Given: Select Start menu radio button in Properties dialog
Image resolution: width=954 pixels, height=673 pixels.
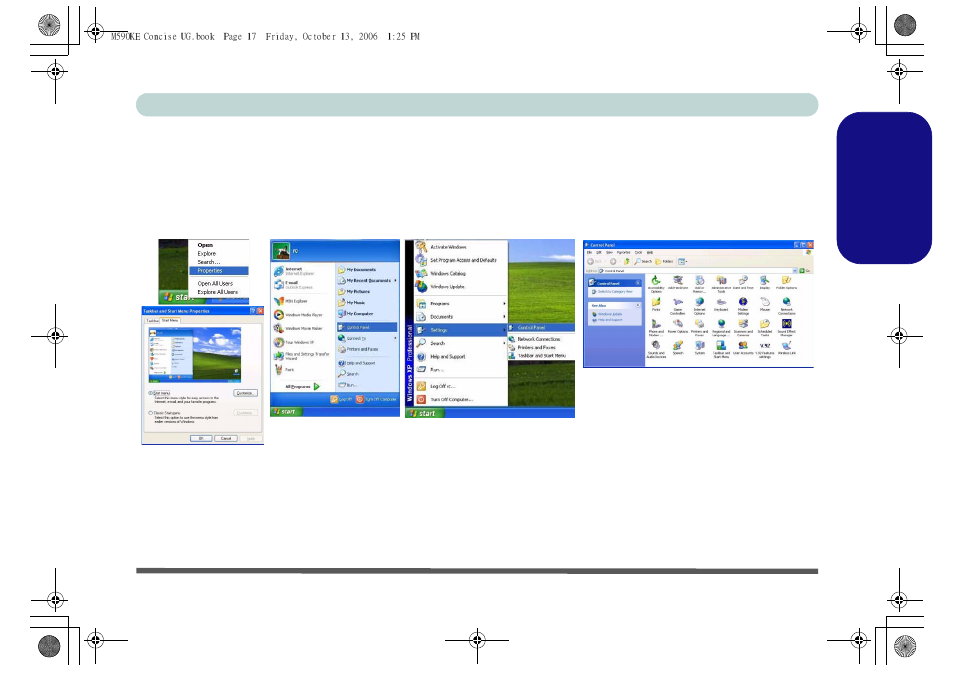Looking at the screenshot, I should pyautogui.click(x=151, y=393).
